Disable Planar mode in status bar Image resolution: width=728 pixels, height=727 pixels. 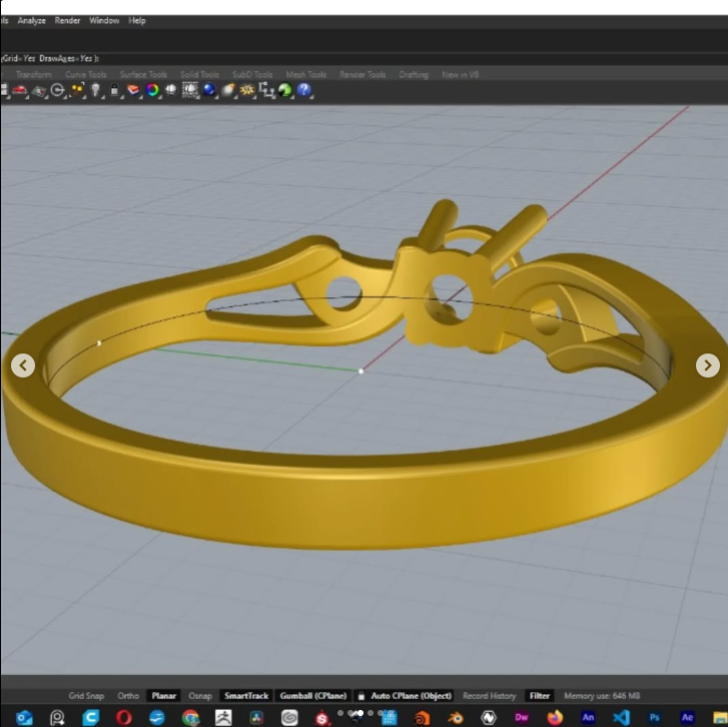163,696
